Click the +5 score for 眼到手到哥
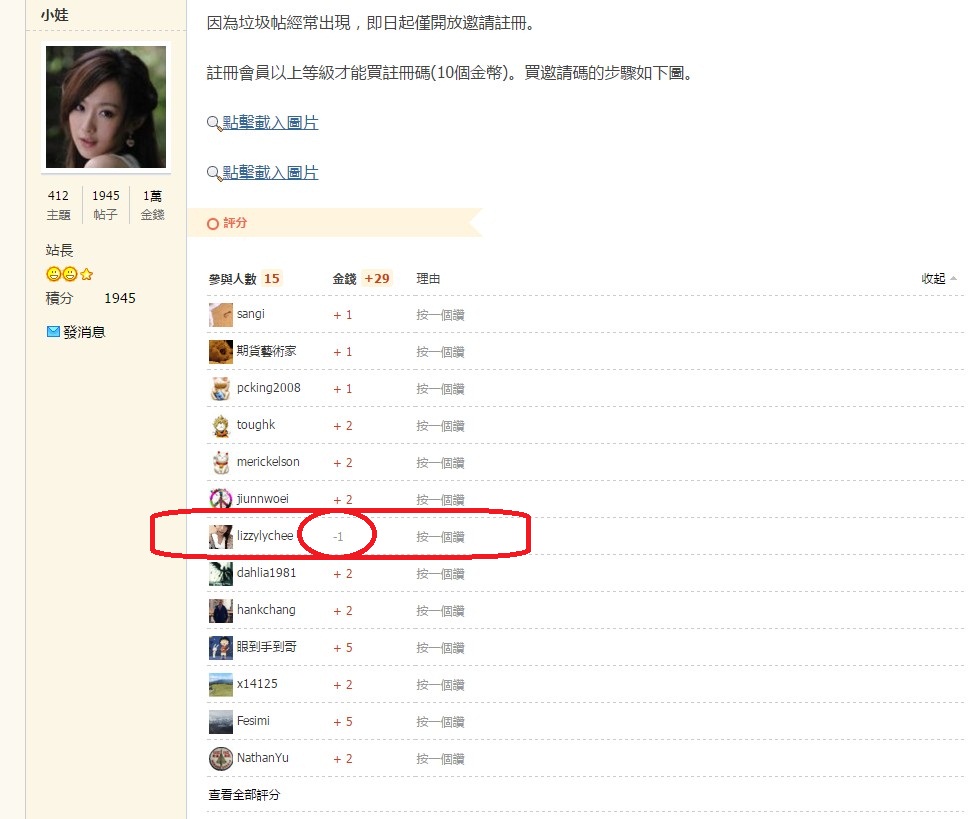 pos(343,648)
